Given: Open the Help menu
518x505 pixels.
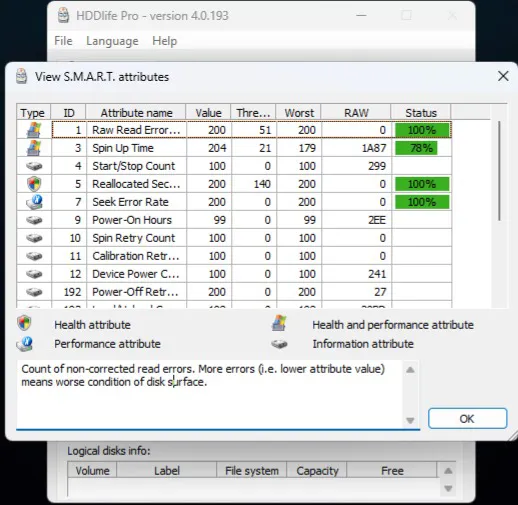Looking at the screenshot, I should tap(164, 41).
